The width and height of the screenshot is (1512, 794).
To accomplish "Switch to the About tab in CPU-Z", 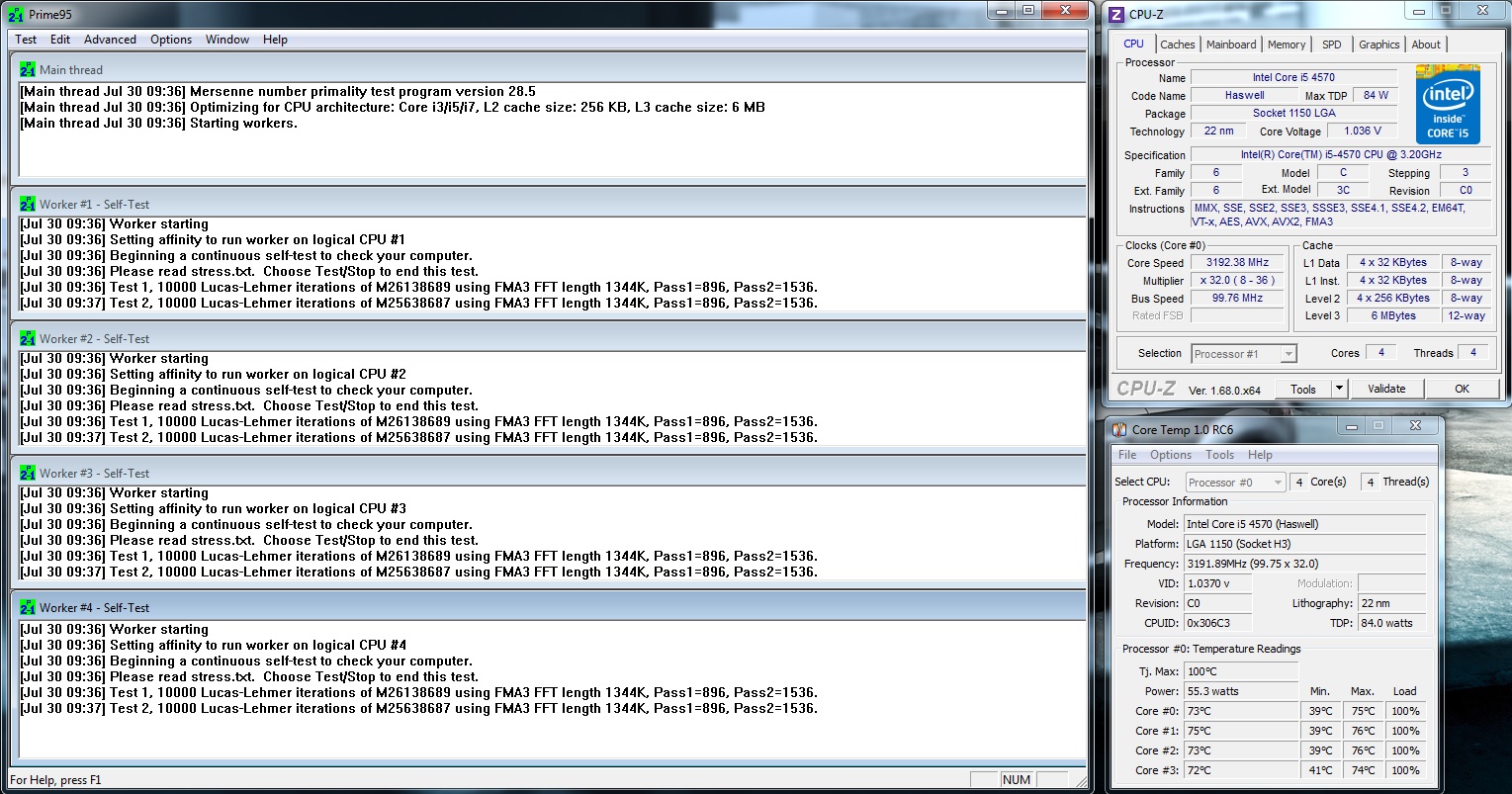I will [1426, 44].
